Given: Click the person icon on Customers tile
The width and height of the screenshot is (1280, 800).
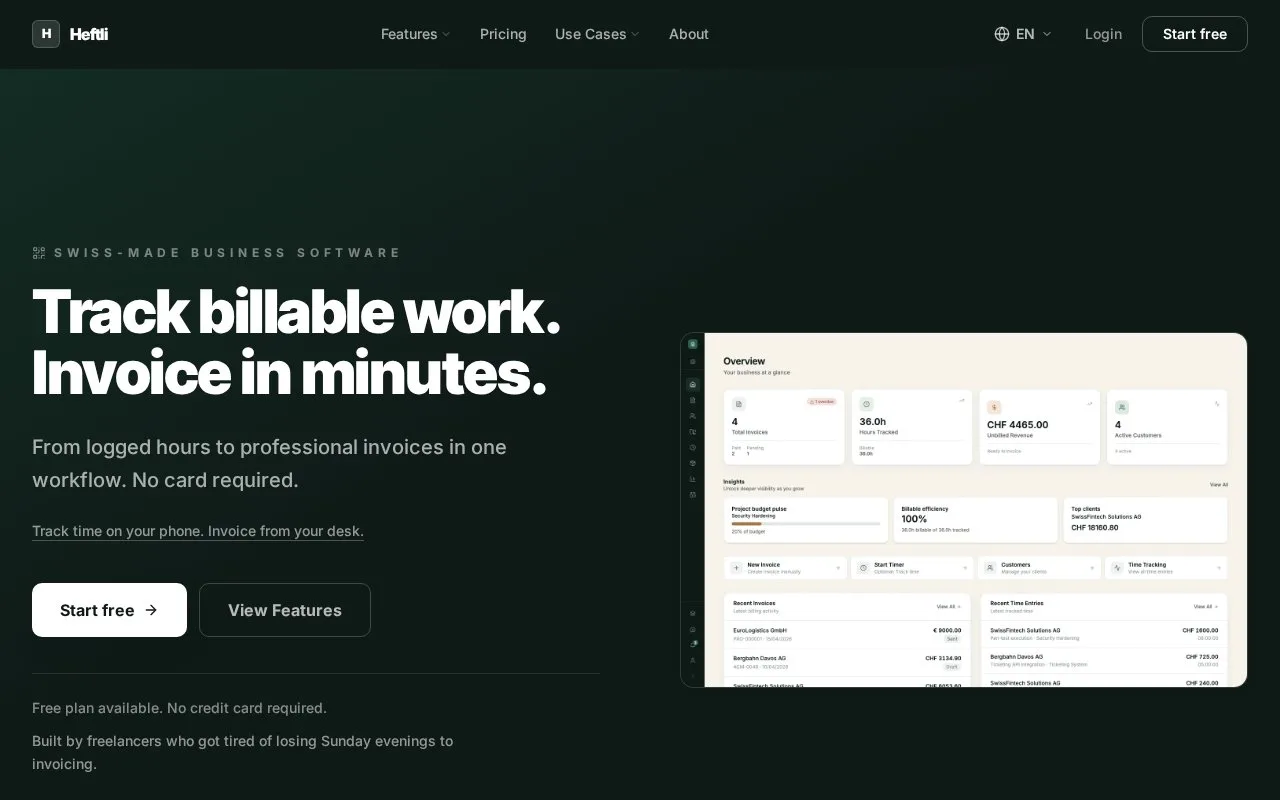Looking at the screenshot, I should (x=990, y=567).
